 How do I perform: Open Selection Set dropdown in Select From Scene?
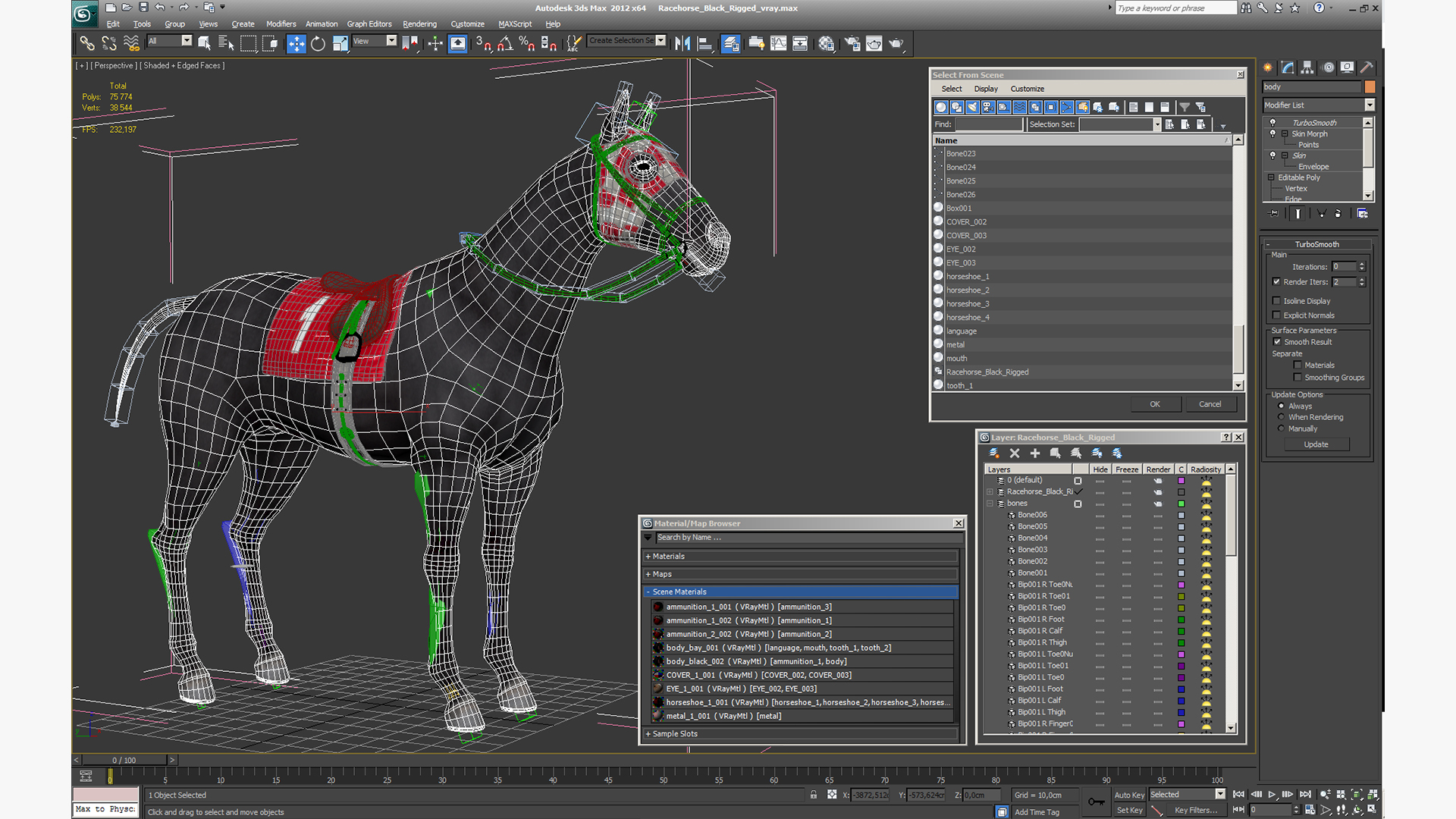[1157, 124]
